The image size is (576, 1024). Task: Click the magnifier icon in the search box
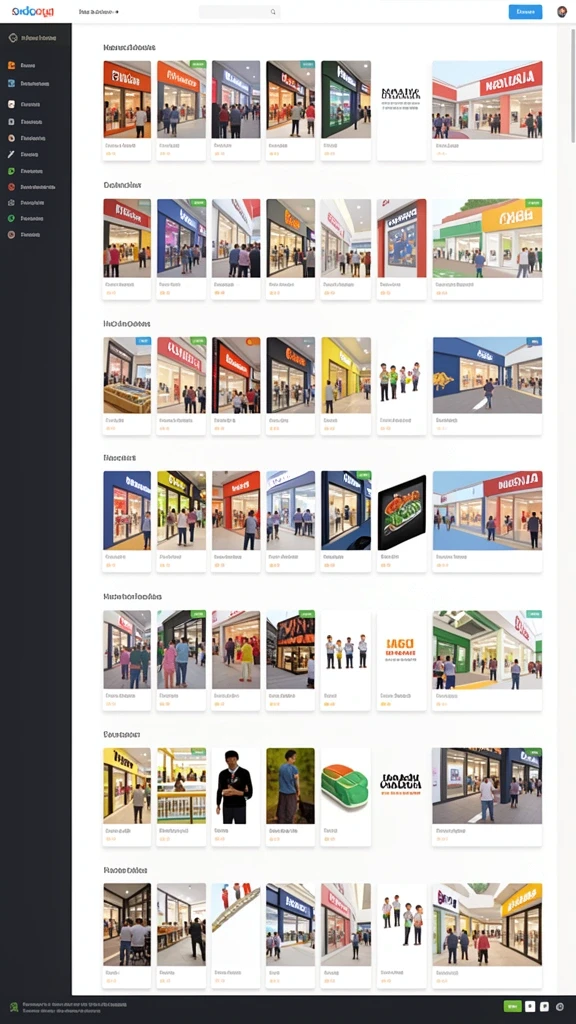[273, 12]
